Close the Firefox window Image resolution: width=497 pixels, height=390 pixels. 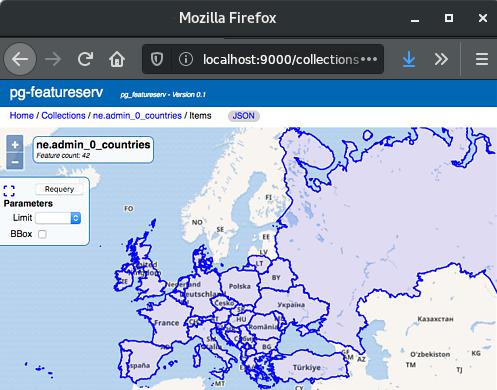tap(483, 18)
